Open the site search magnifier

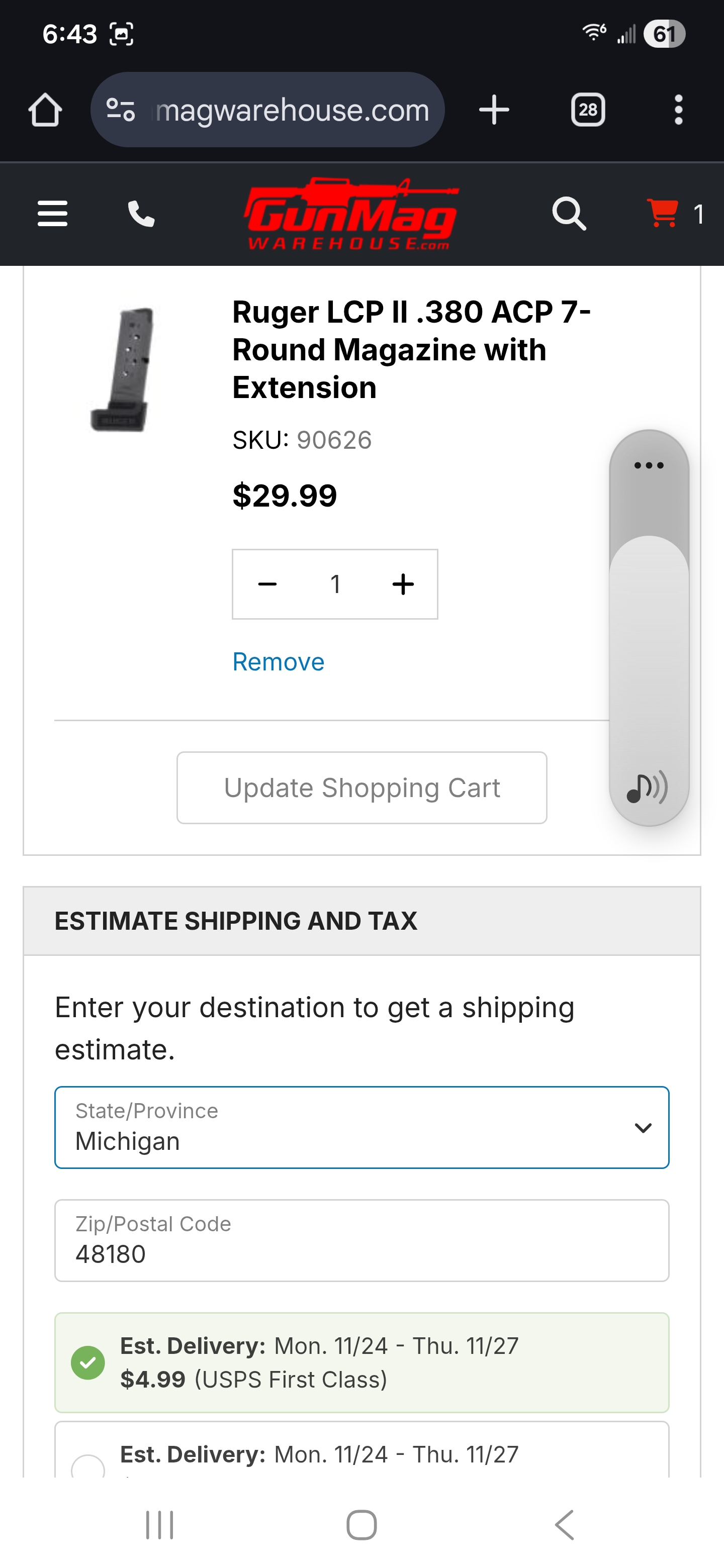point(569,214)
